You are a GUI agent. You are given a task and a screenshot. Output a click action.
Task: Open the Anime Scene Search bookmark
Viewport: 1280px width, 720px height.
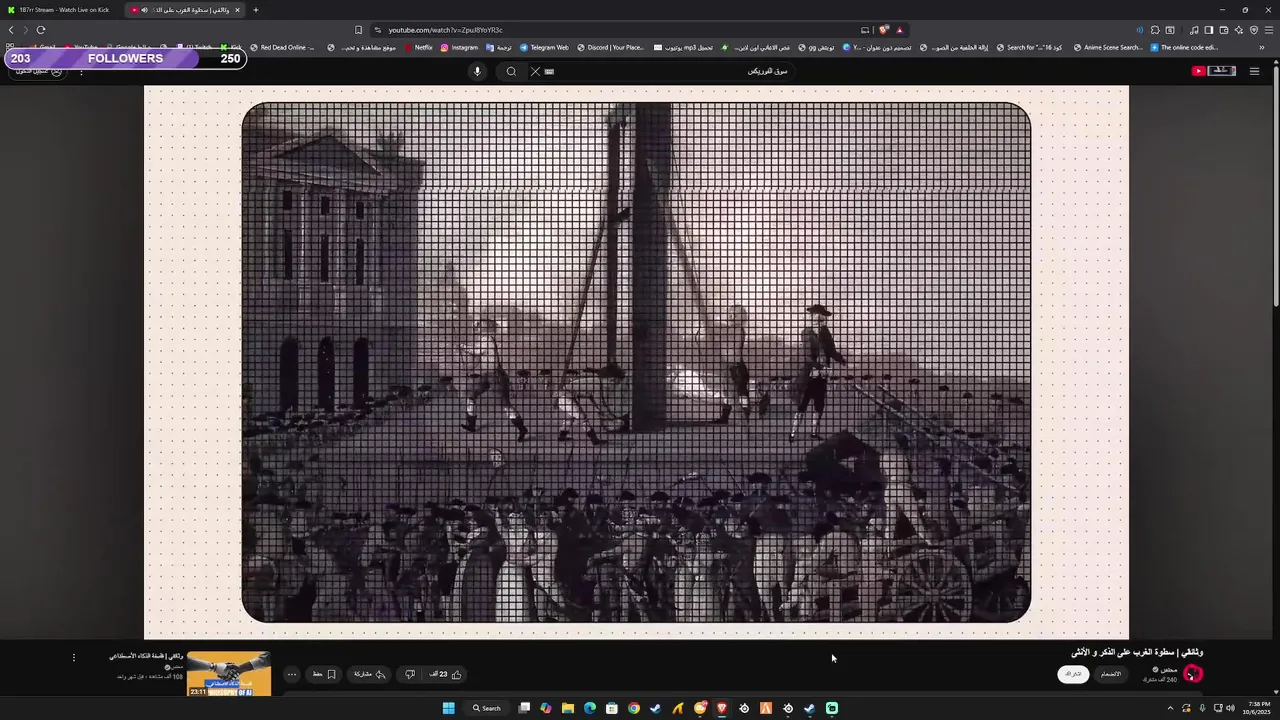click(x=1107, y=47)
